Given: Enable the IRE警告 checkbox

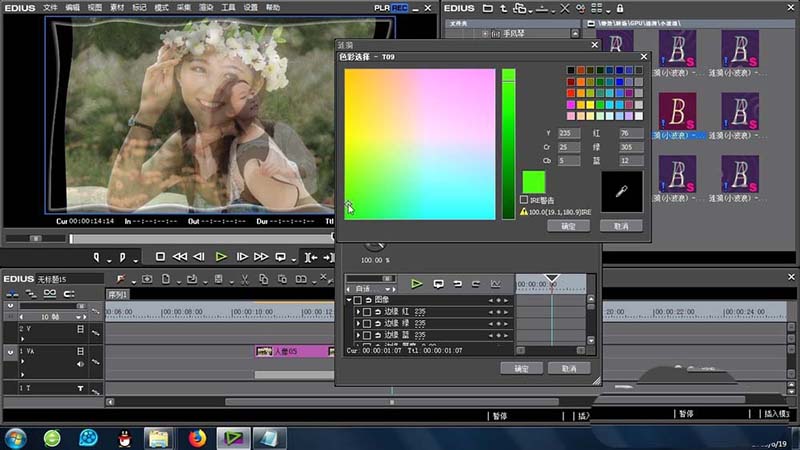Looking at the screenshot, I should tap(524, 200).
